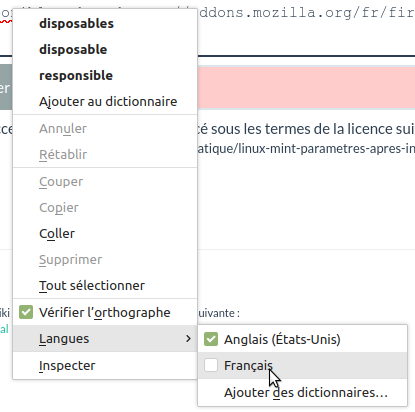Click the addons.mozilla.org URL text
Screen dimensions: 415x412
tap(307, 13)
